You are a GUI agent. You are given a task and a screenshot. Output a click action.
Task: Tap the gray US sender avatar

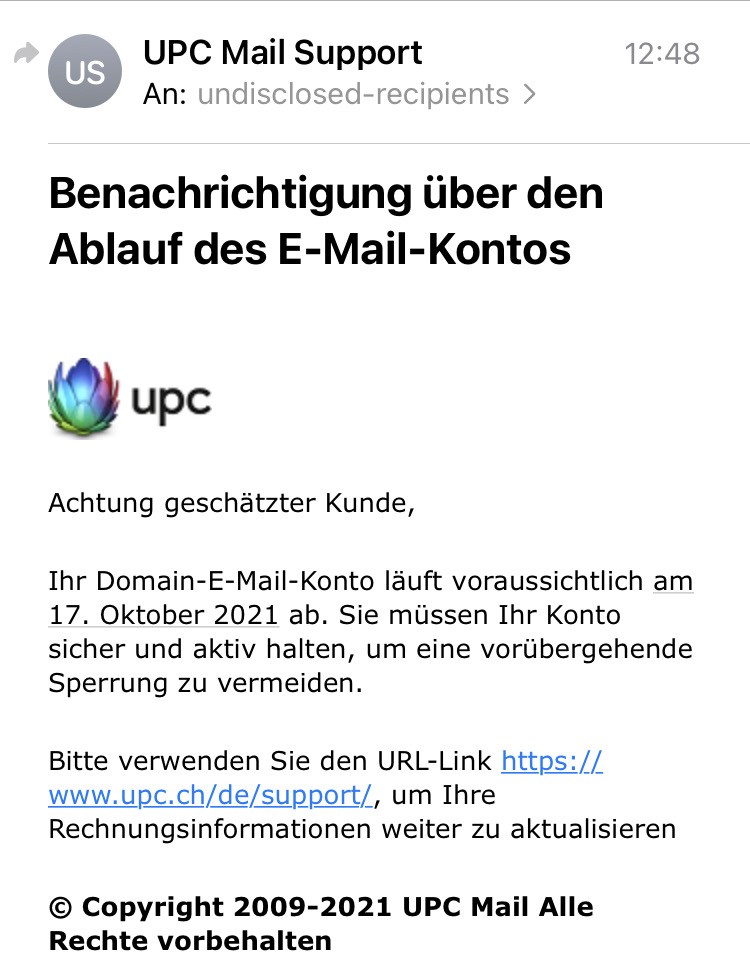pyautogui.click(x=85, y=71)
